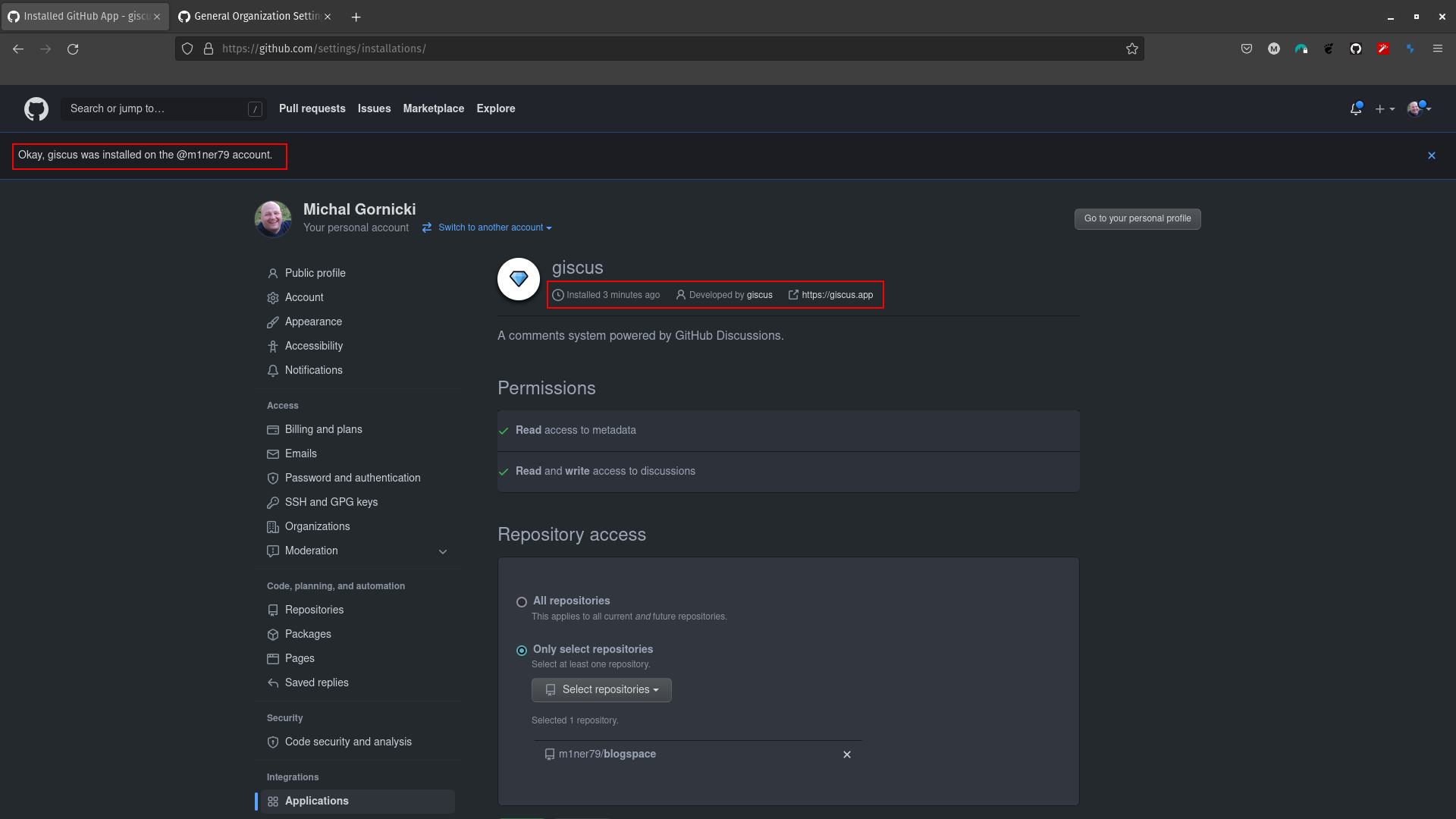The height and width of the screenshot is (819, 1456).
Task: Open Explore in header
Action: click(x=496, y=108)
